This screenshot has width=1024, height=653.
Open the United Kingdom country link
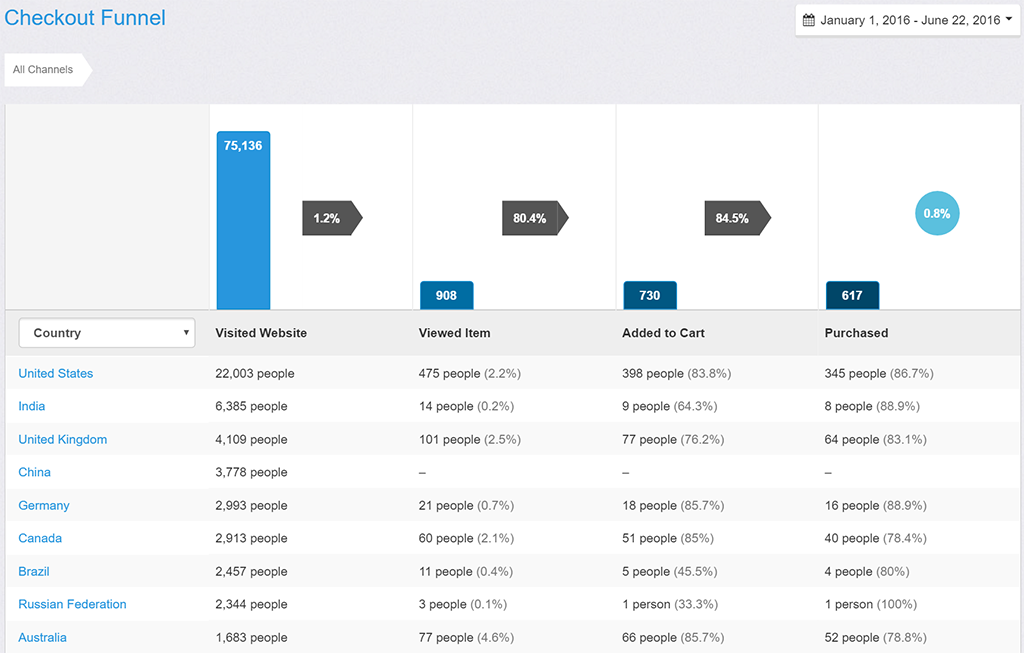63,439
